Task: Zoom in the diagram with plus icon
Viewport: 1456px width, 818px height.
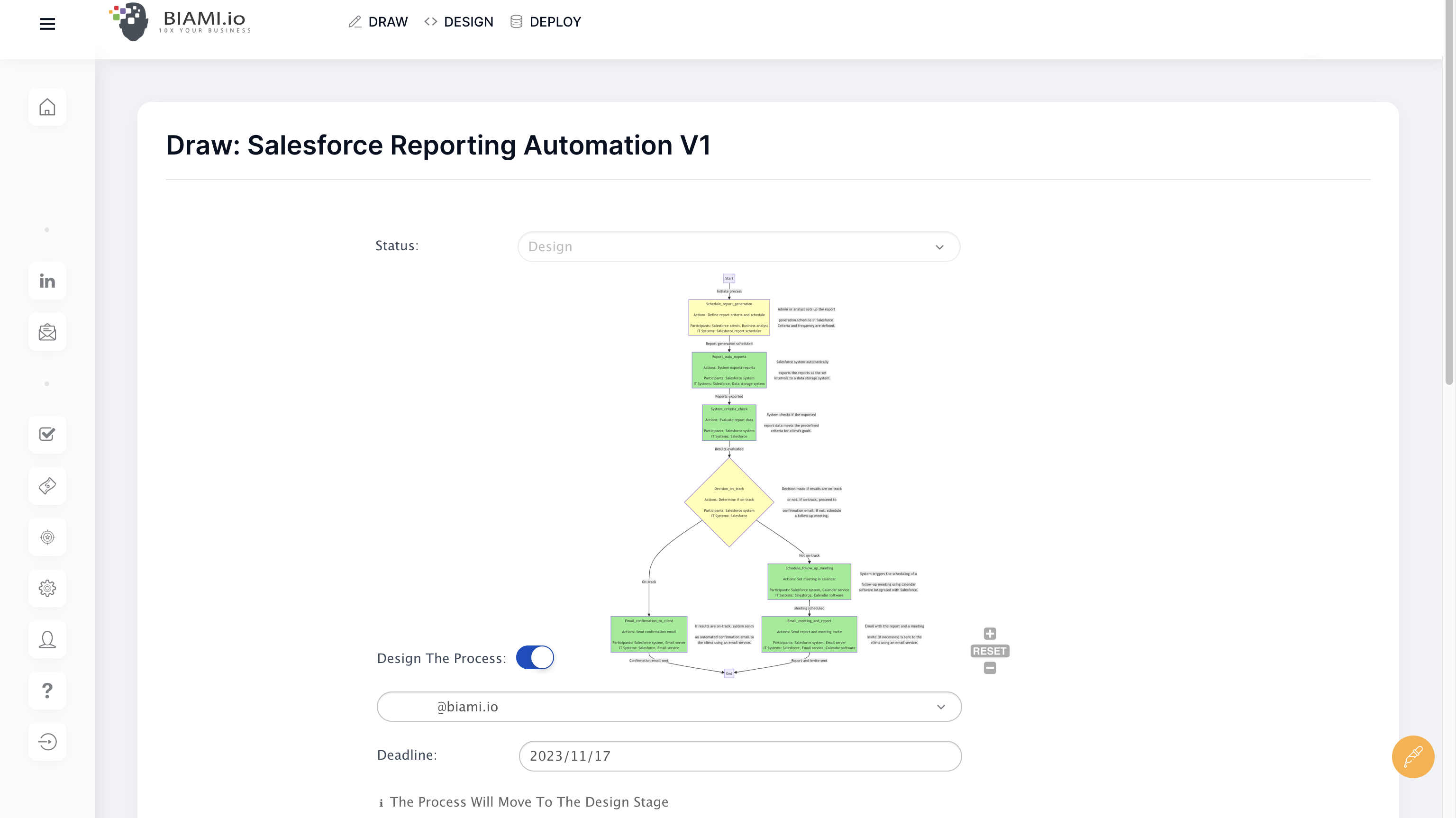Action: (x=990, y=634)
